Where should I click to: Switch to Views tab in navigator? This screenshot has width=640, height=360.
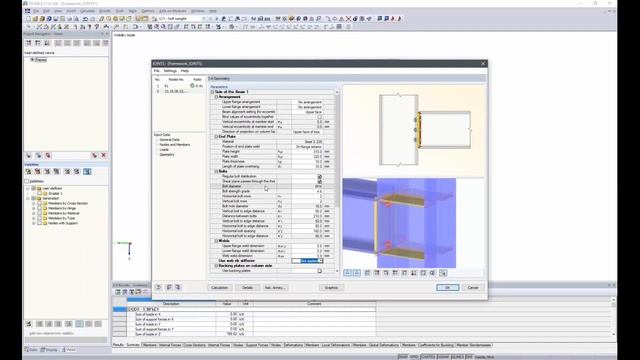click(69, 350)
